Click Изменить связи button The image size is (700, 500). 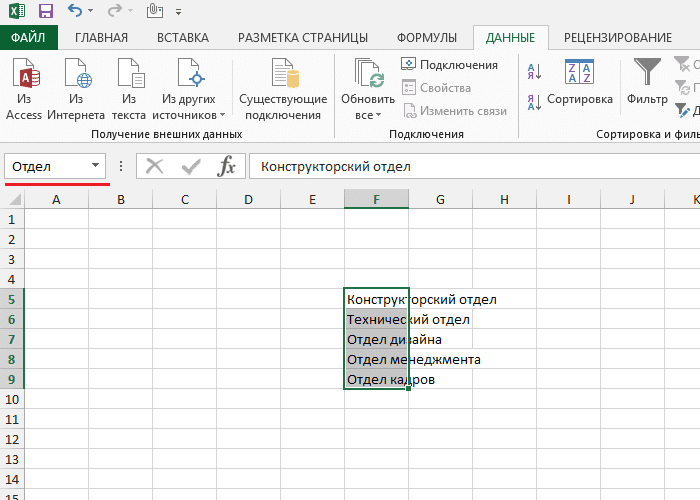455,111
